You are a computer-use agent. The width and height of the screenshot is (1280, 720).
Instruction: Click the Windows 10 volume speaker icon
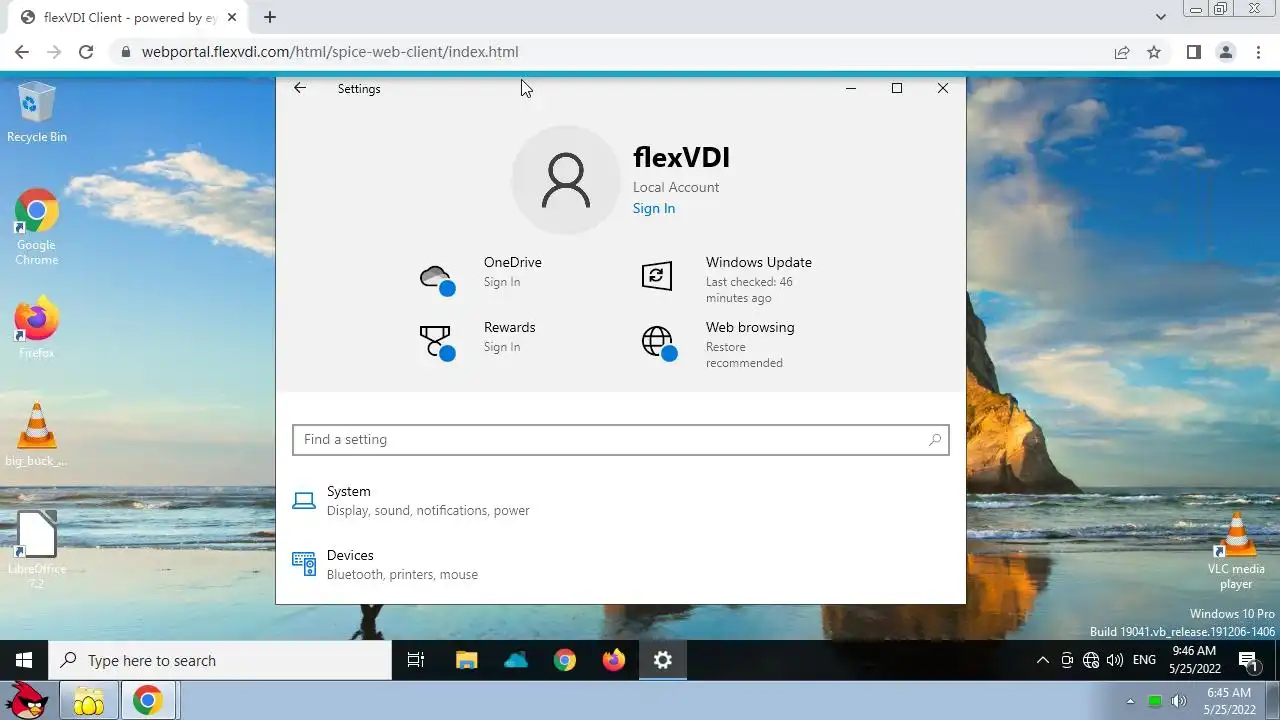click(1115, 660)
